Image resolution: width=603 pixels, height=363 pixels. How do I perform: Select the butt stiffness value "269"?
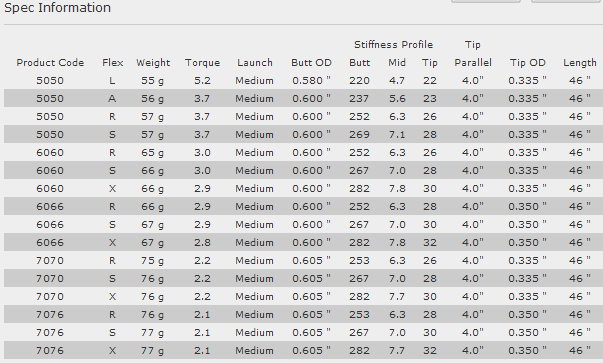(x=359, y=135)
